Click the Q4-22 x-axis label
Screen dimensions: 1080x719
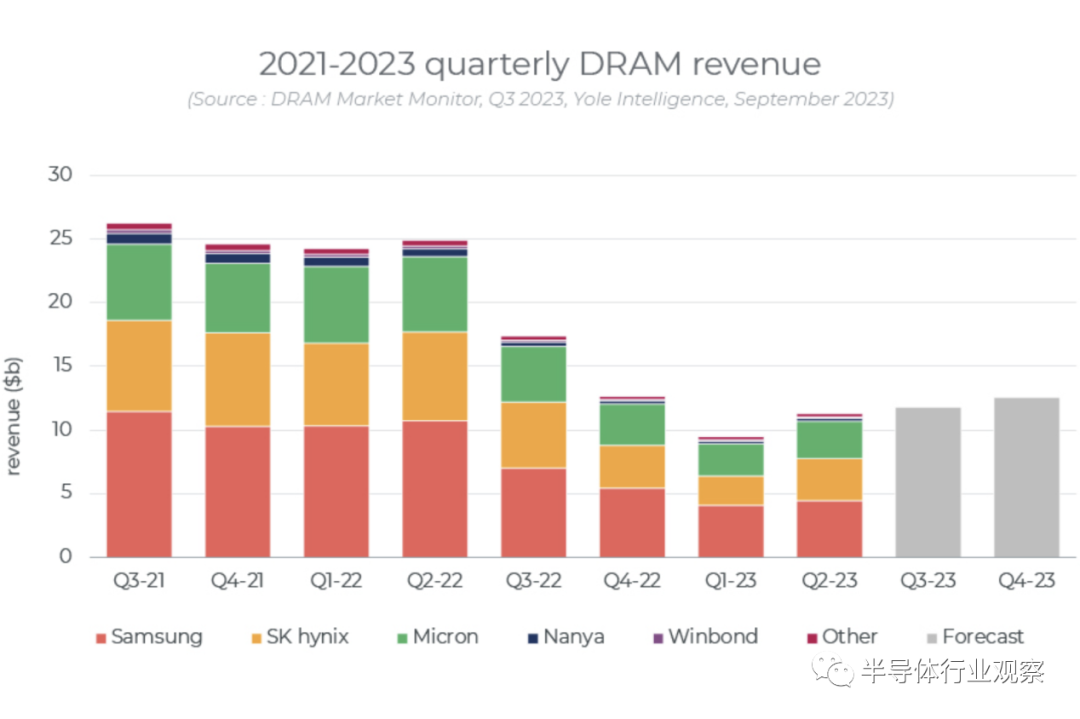click(632, 581)
